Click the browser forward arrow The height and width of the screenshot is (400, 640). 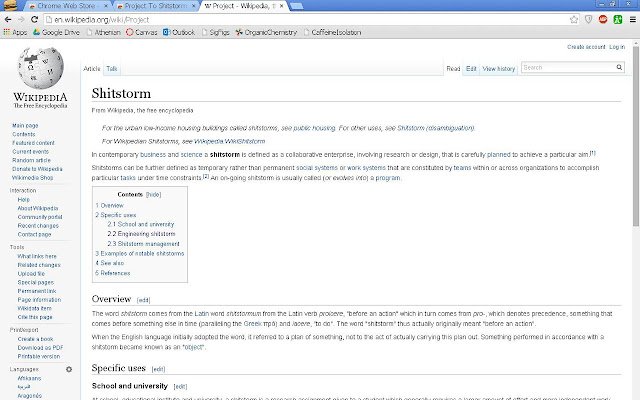click(x=21, y=20)
